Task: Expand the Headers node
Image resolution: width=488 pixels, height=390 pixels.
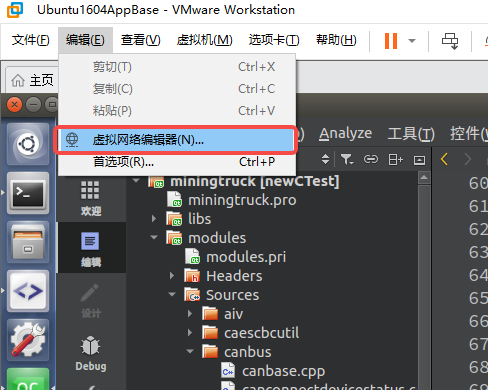Action: 172,276
